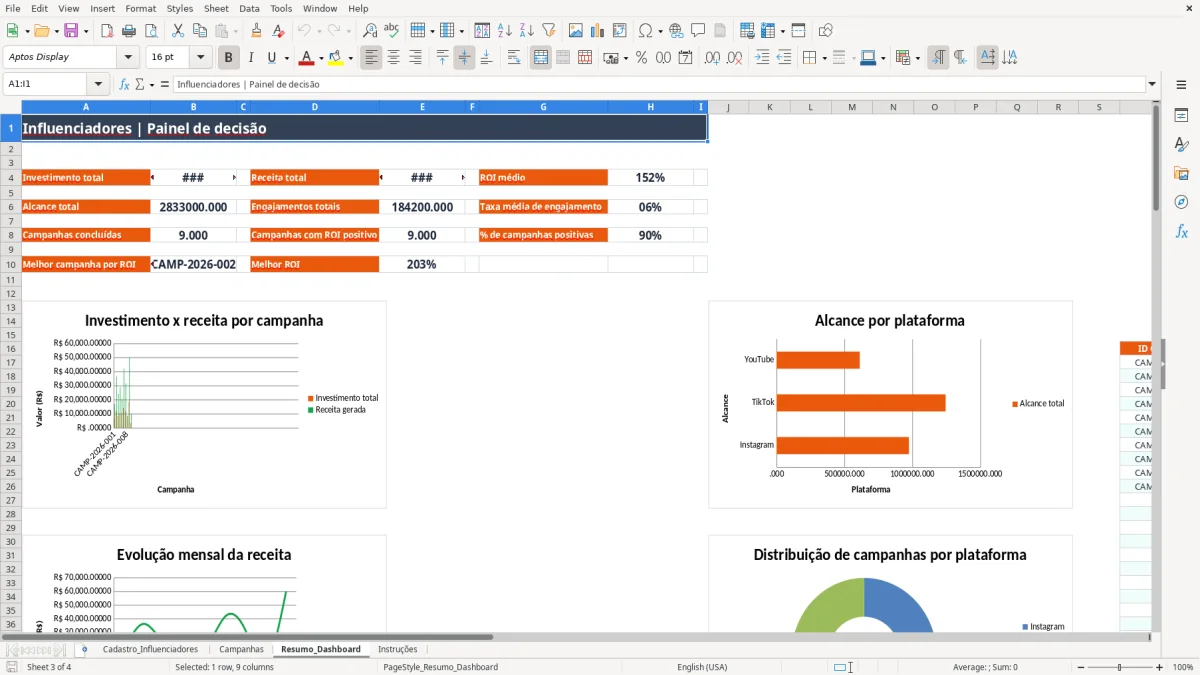Click the PageStyle_Resumo_Dashboard status field
This screenshot has height=675, width=1200.
tap(441, 667)
